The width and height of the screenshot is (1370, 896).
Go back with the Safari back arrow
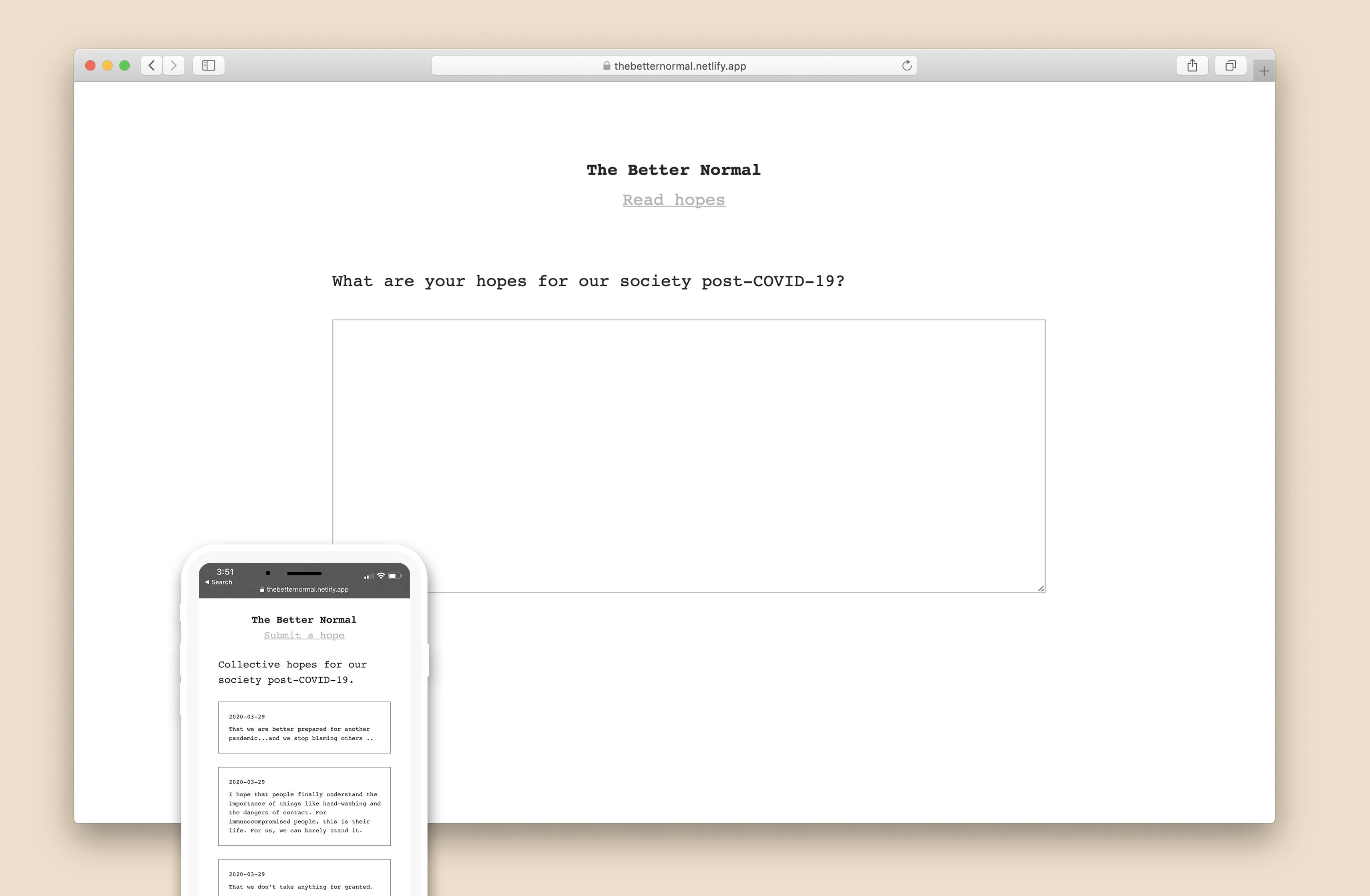pyautogui.click(x=151, y=66)
